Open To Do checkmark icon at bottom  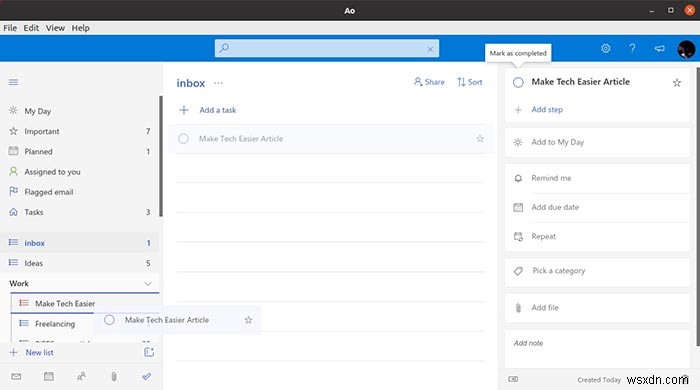[146, 377]
